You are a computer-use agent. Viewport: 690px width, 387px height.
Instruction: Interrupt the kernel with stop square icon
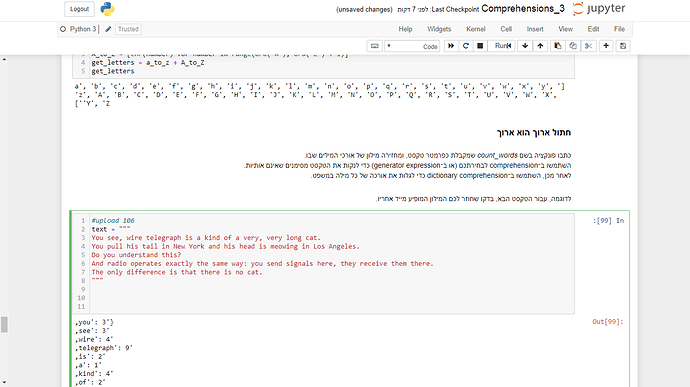click(x=480, y=46)
